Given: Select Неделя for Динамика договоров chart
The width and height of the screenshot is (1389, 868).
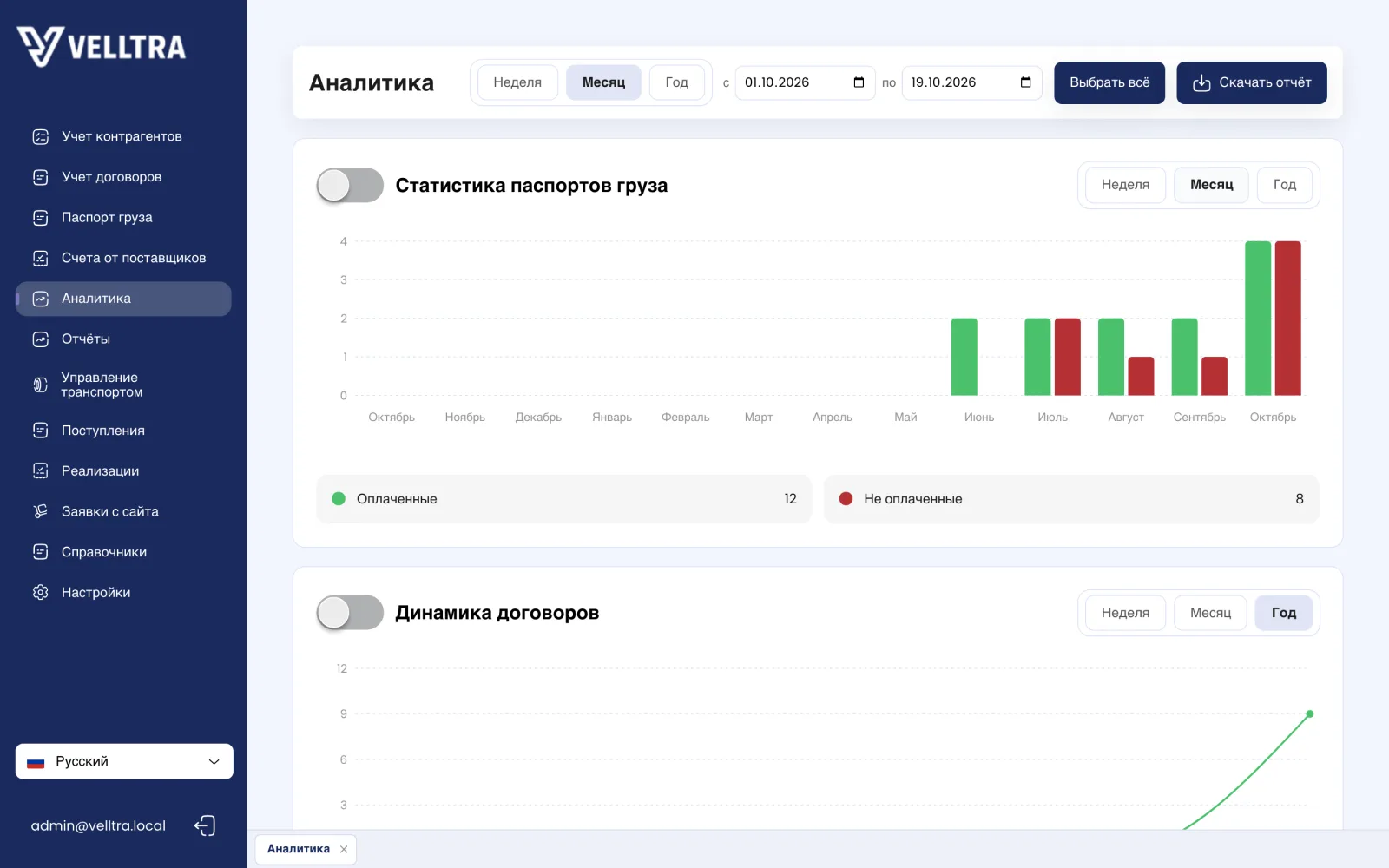Looking at the screenshot, I should pyautogui.click(x=1125, y=613).
